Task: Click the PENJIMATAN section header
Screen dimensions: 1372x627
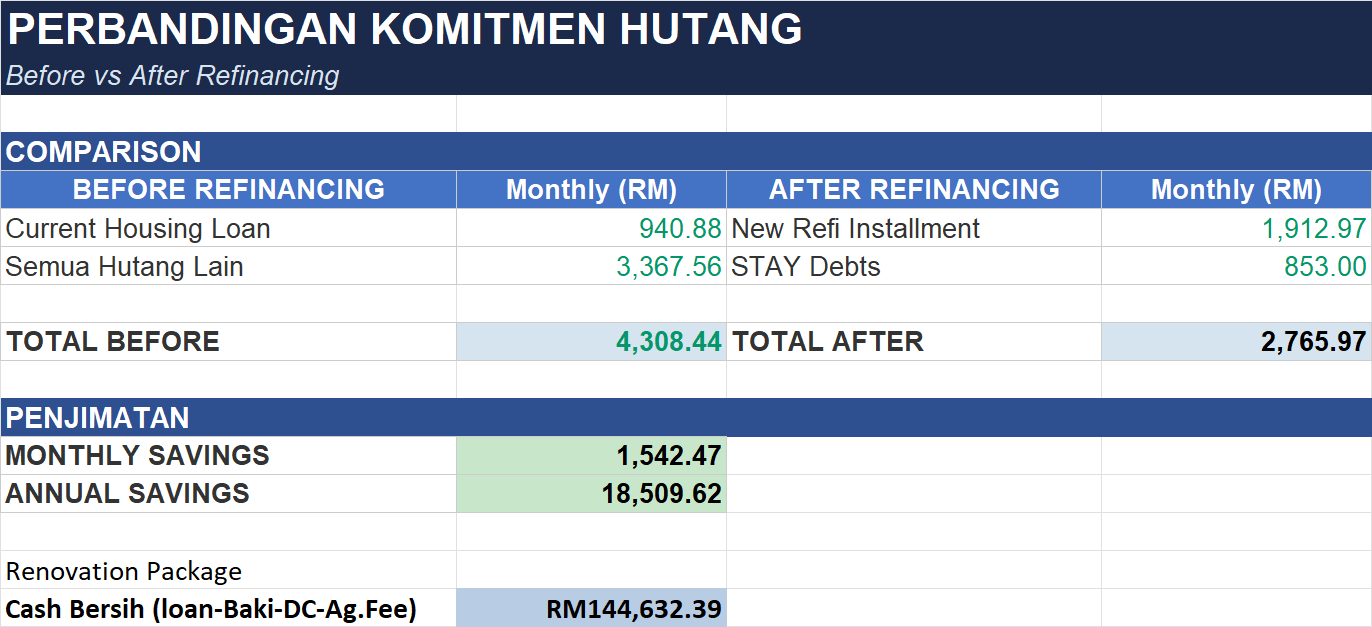Action: point(686,418)
